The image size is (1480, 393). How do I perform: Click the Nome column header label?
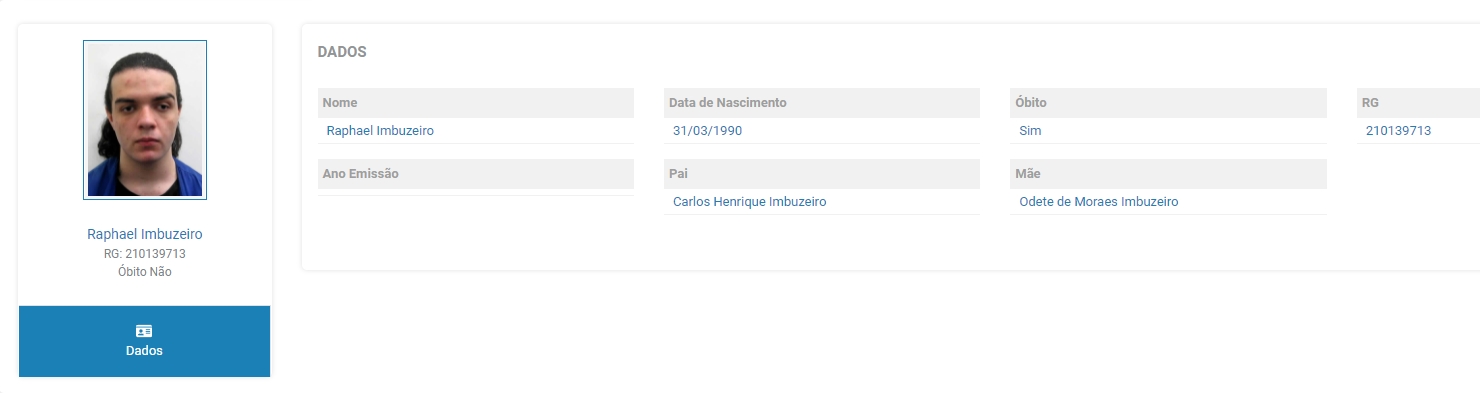[x=340, y=103]
